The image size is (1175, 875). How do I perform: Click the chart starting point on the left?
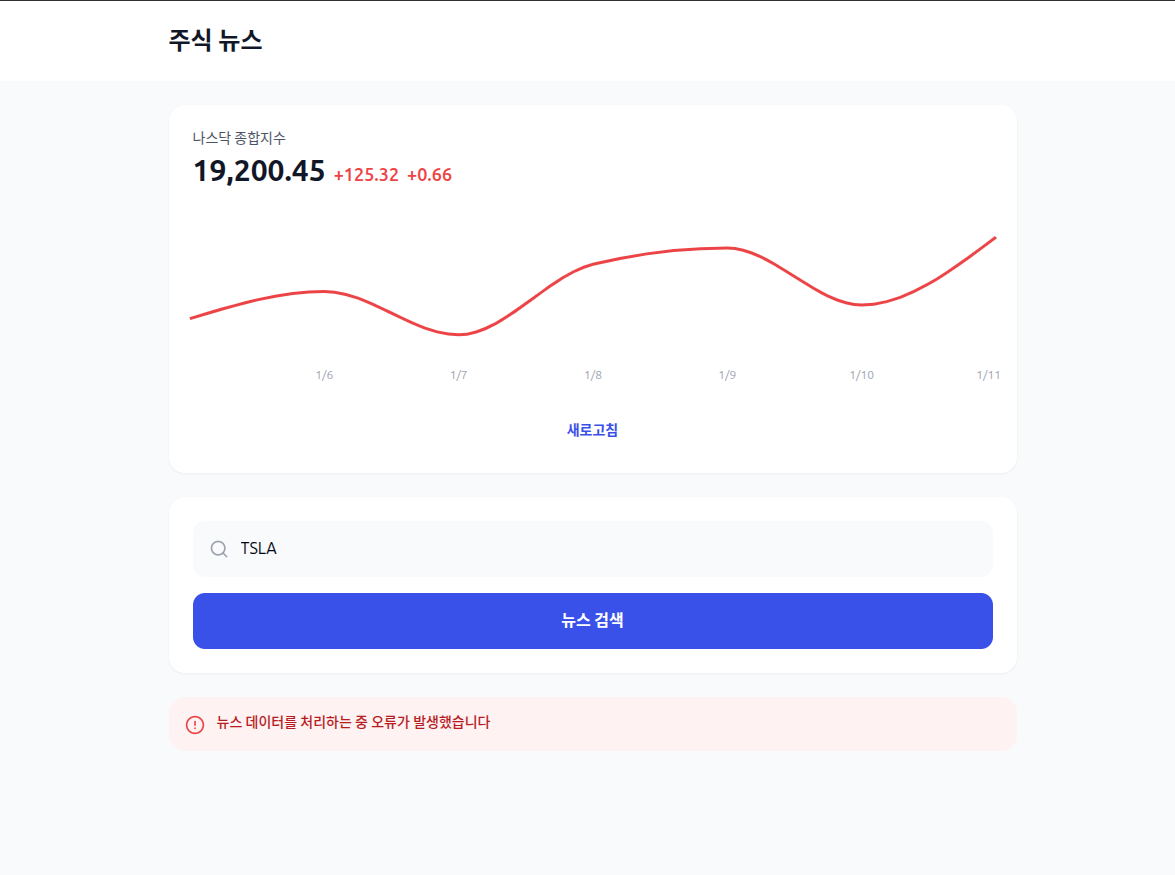tap(191, 318)
